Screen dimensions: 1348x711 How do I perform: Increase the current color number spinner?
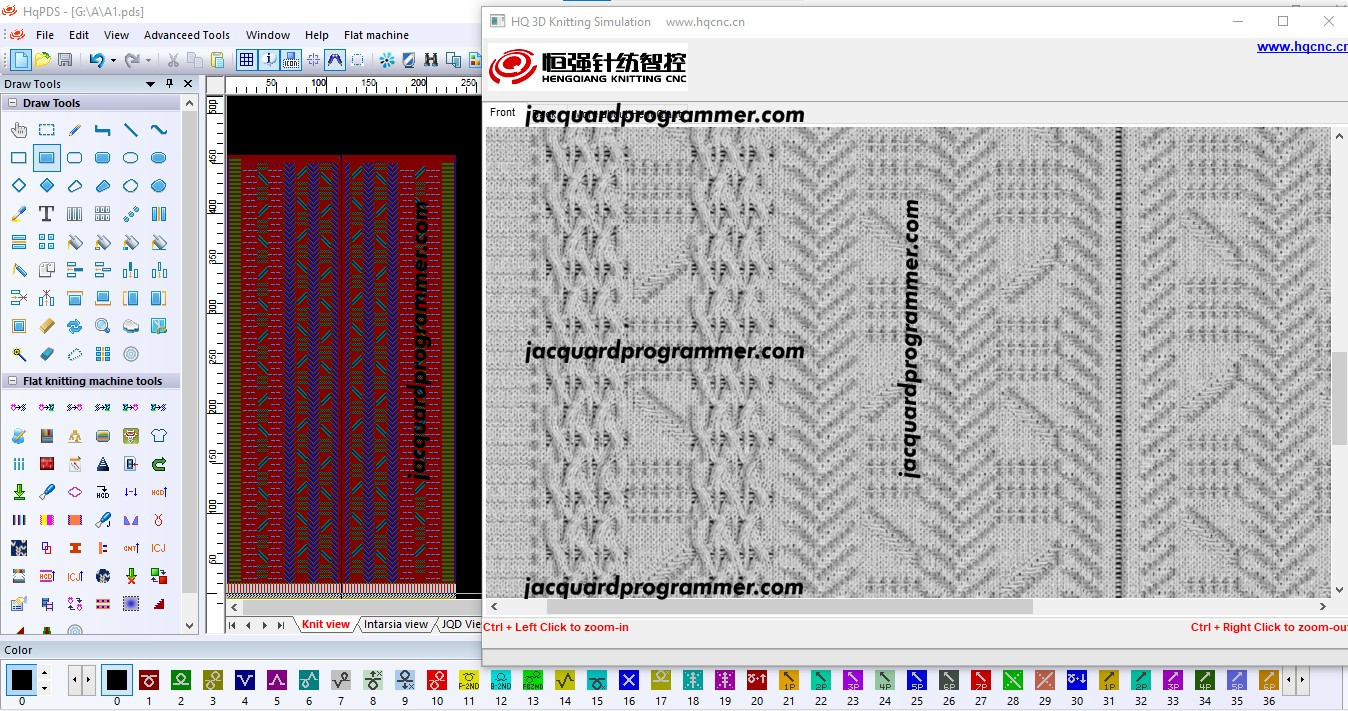43,675
